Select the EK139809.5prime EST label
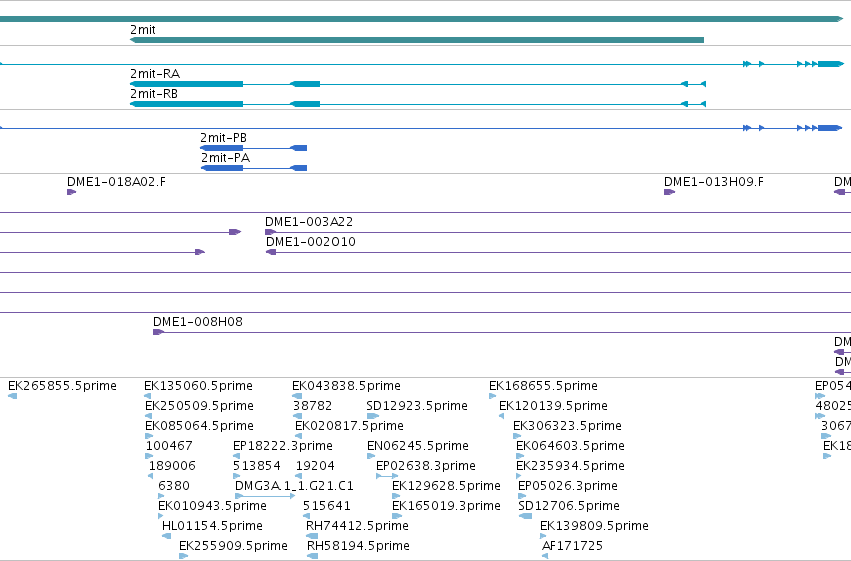The height and width of the screenshot is (561, 851). click(x=594, y=526)
